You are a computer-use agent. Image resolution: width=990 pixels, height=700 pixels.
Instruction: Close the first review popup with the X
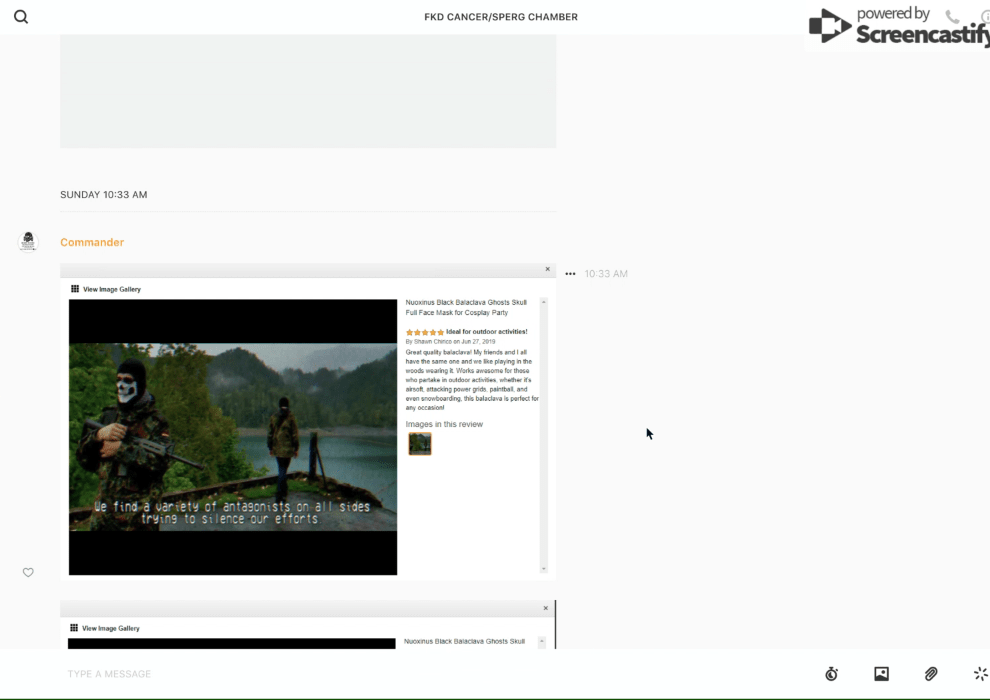tap(547, 269)
